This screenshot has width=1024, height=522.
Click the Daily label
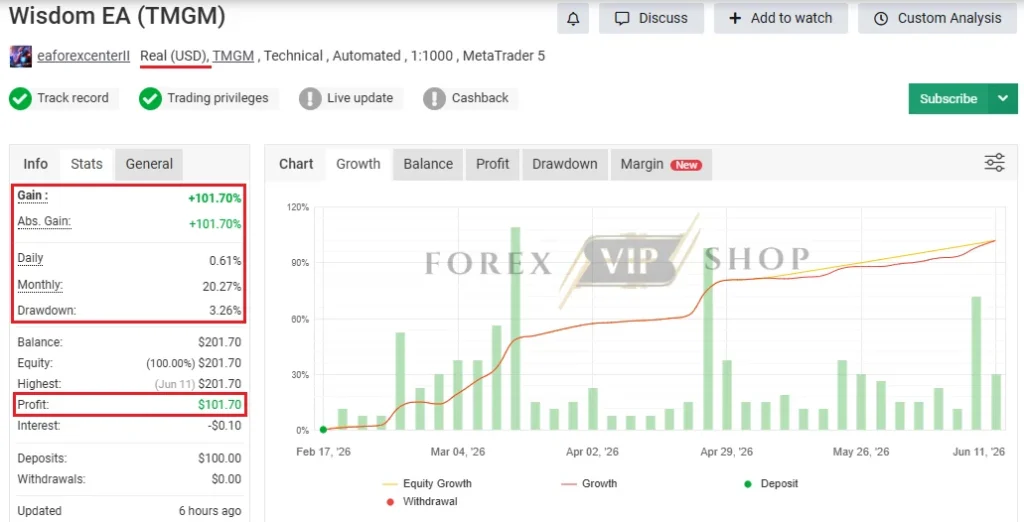pyautogui.click(x=30, y=258)
